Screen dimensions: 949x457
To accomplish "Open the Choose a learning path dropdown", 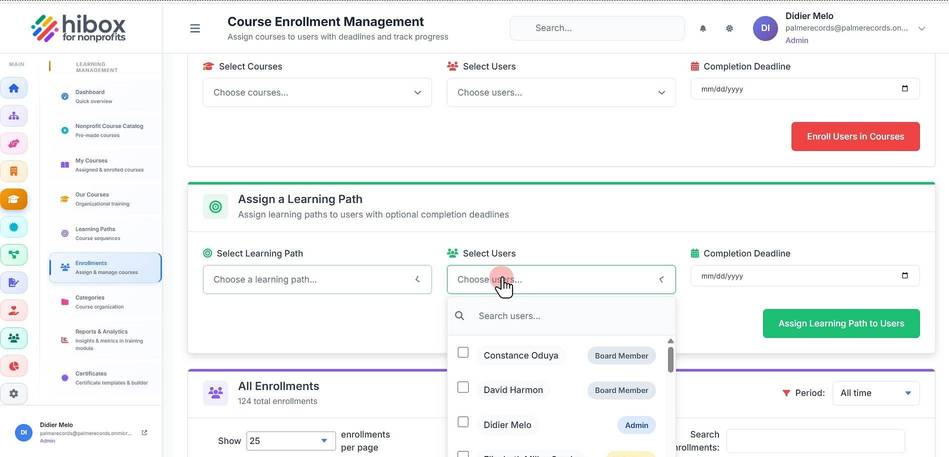I will (317, 280).
